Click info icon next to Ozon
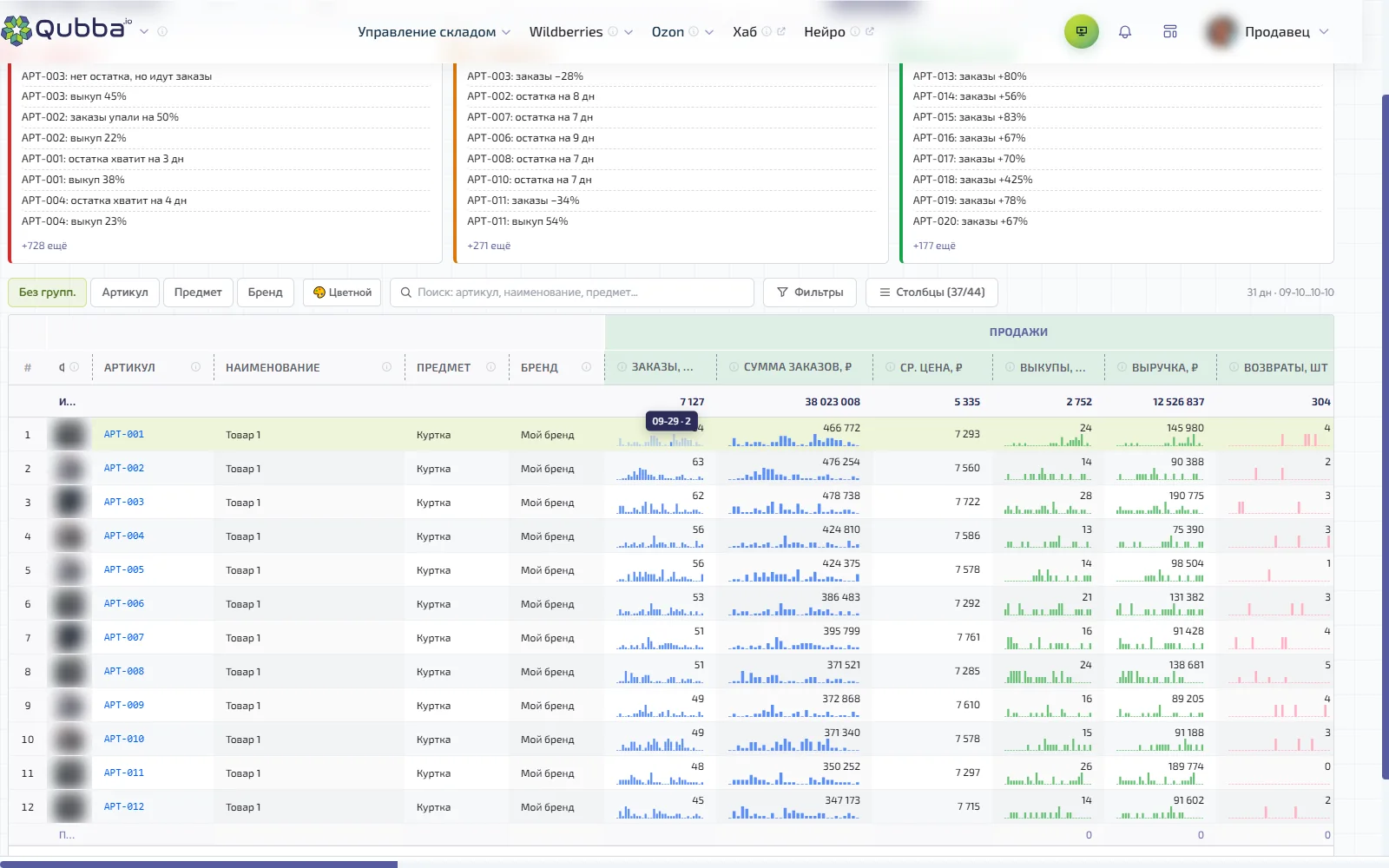Image resolution: width=1389 pixels, height=868 pixels. tap(694, 31)
